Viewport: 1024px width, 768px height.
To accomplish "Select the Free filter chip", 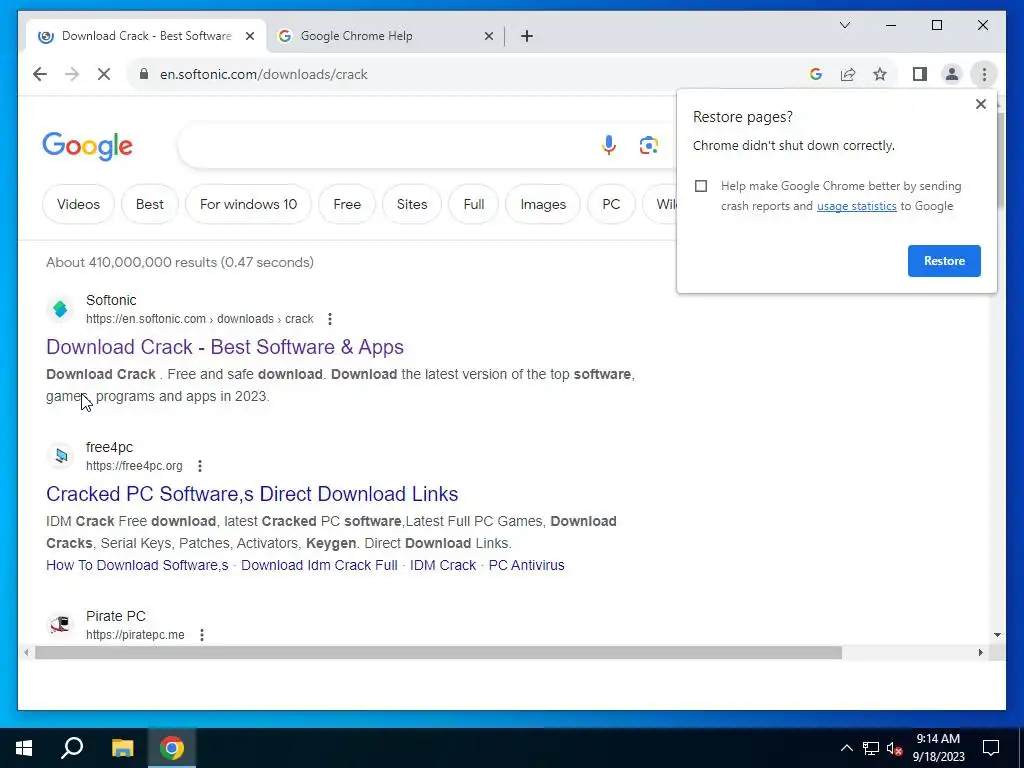I will click(347, 204).
